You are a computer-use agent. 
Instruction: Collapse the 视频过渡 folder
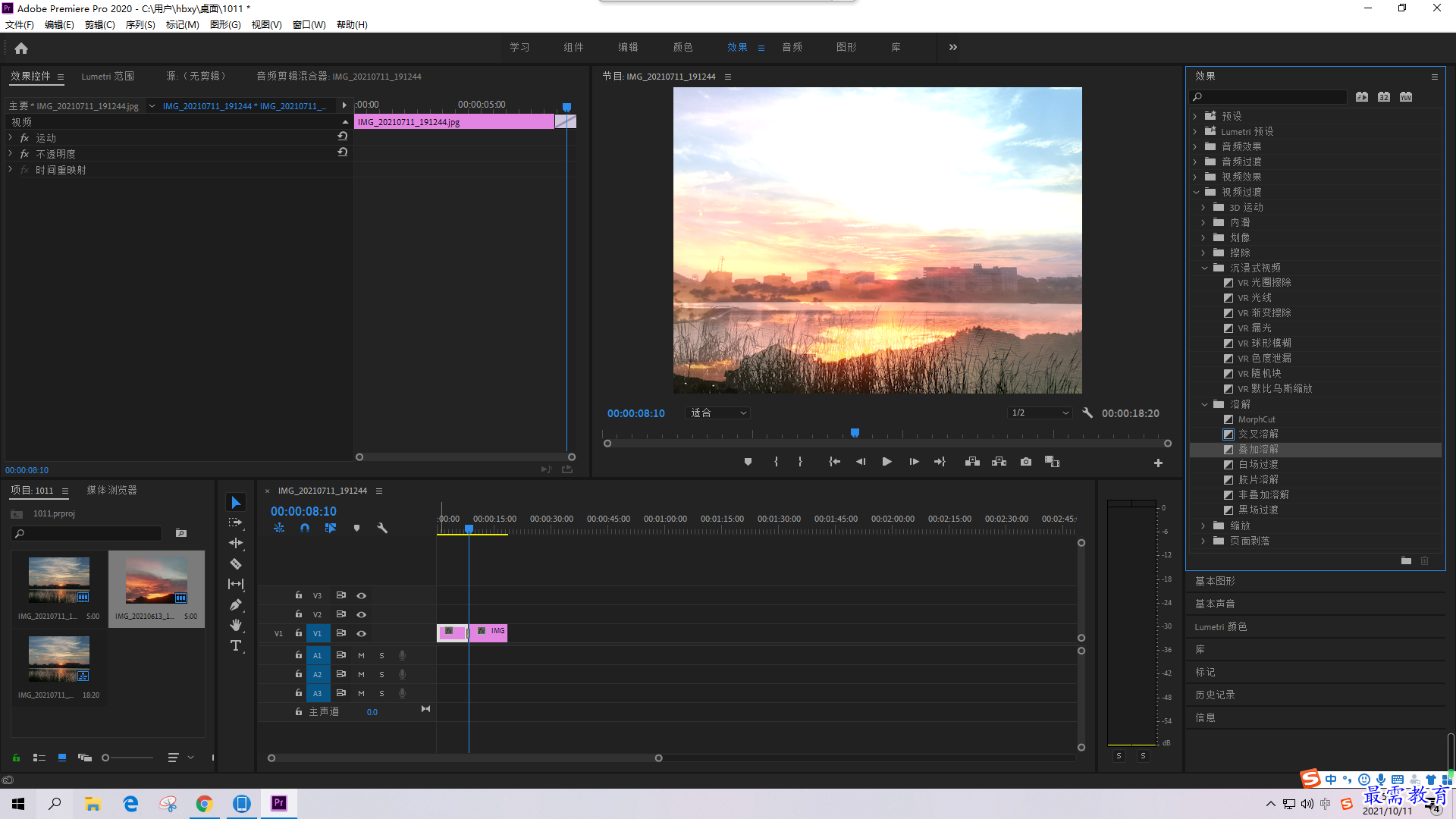1196,192
